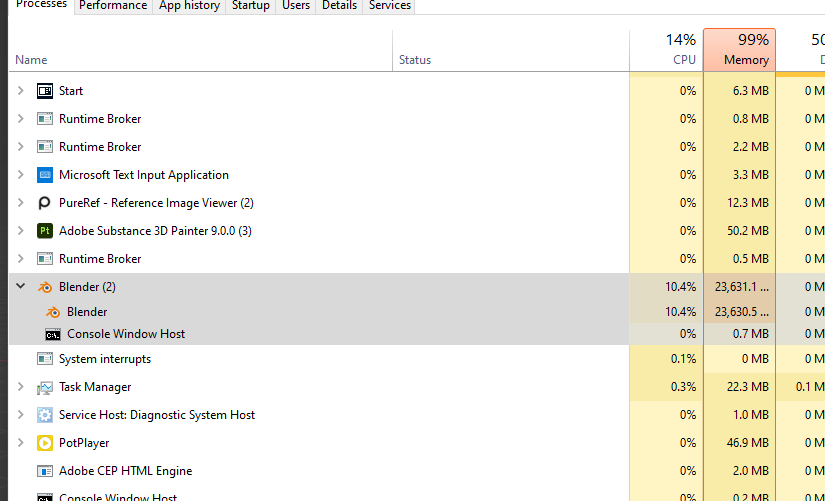The image size is (825, 501).
Task: Click the Adobe CEP HTML Engine icon
Action: (x=45, y=471)
